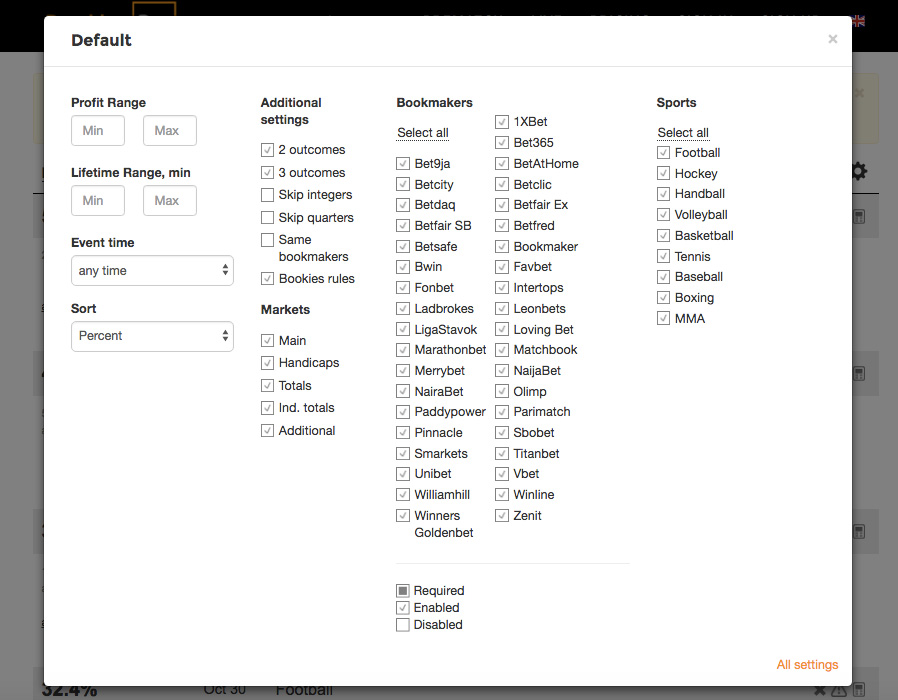Toggle the Required filter checkbox
This screenshot has width=898, height=700.
[x=403, y=591]
